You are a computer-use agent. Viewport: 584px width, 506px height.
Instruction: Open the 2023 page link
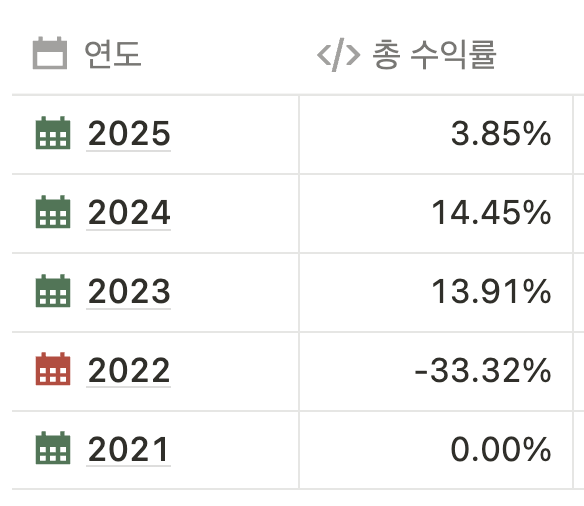tap(129, 291)
